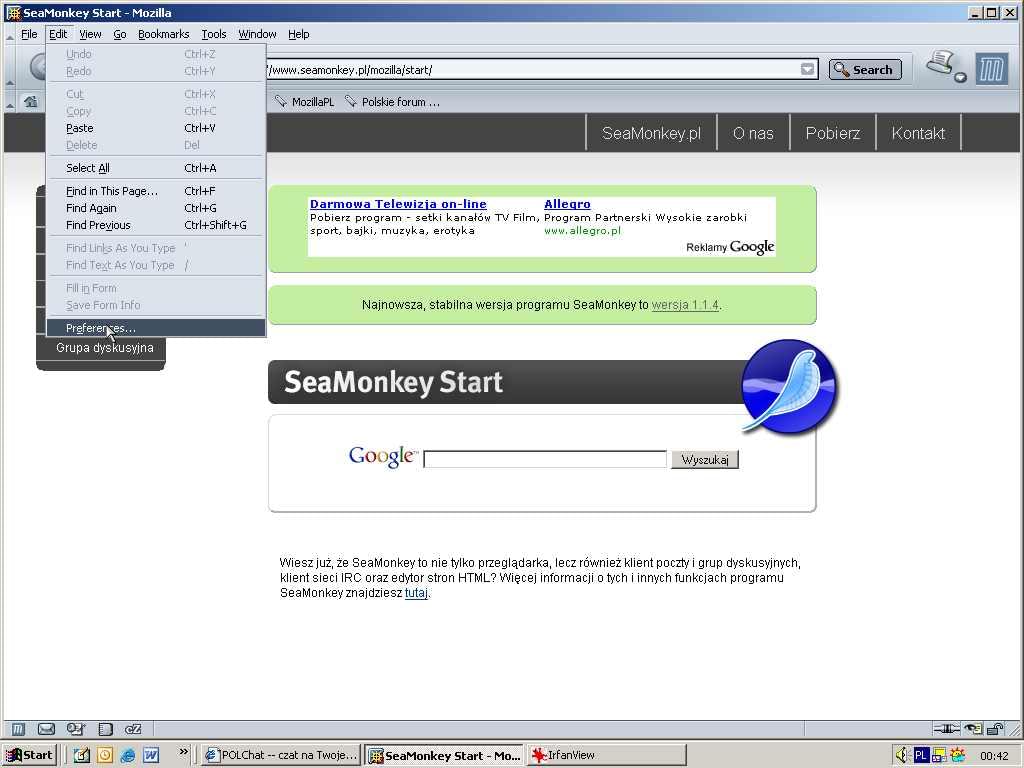Switch to POLChat taskbar window

[x=281, y=755]
